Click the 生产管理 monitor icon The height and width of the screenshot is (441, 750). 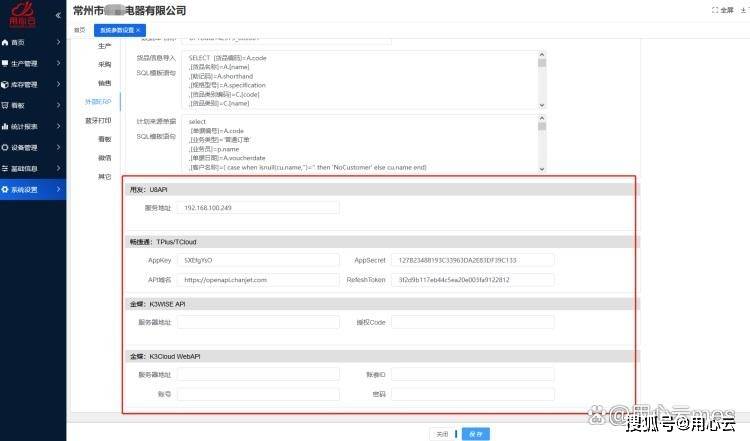tap(5, 63)
